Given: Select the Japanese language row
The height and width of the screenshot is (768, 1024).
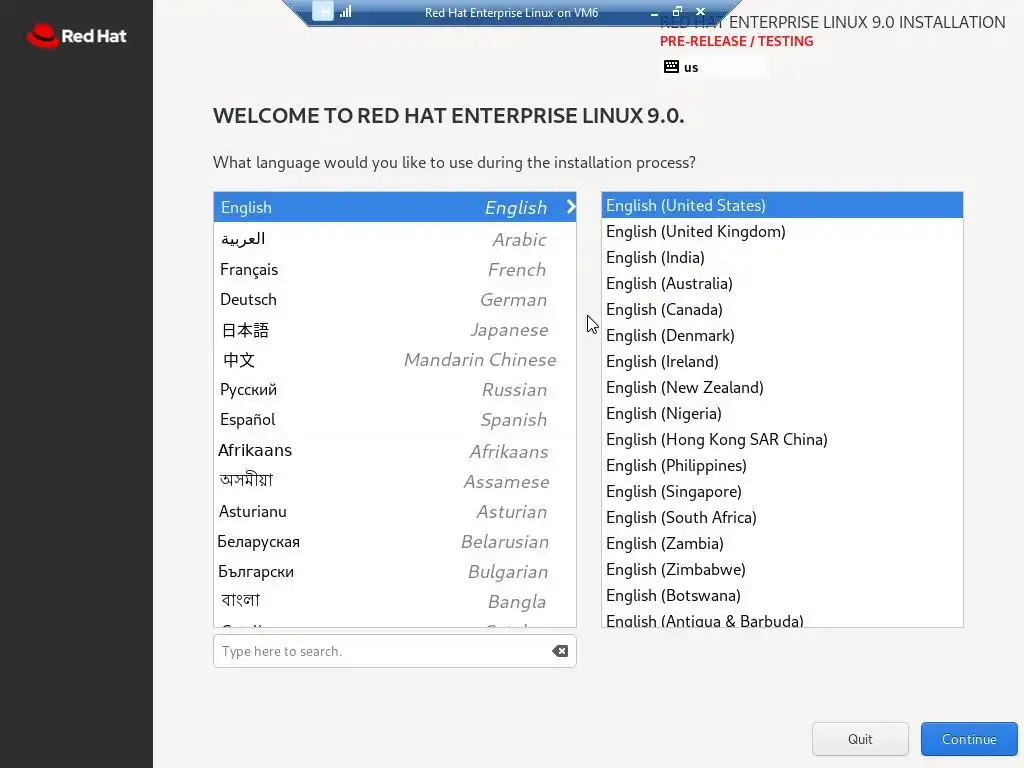Looking at the screenshot, I should [394, 329].
